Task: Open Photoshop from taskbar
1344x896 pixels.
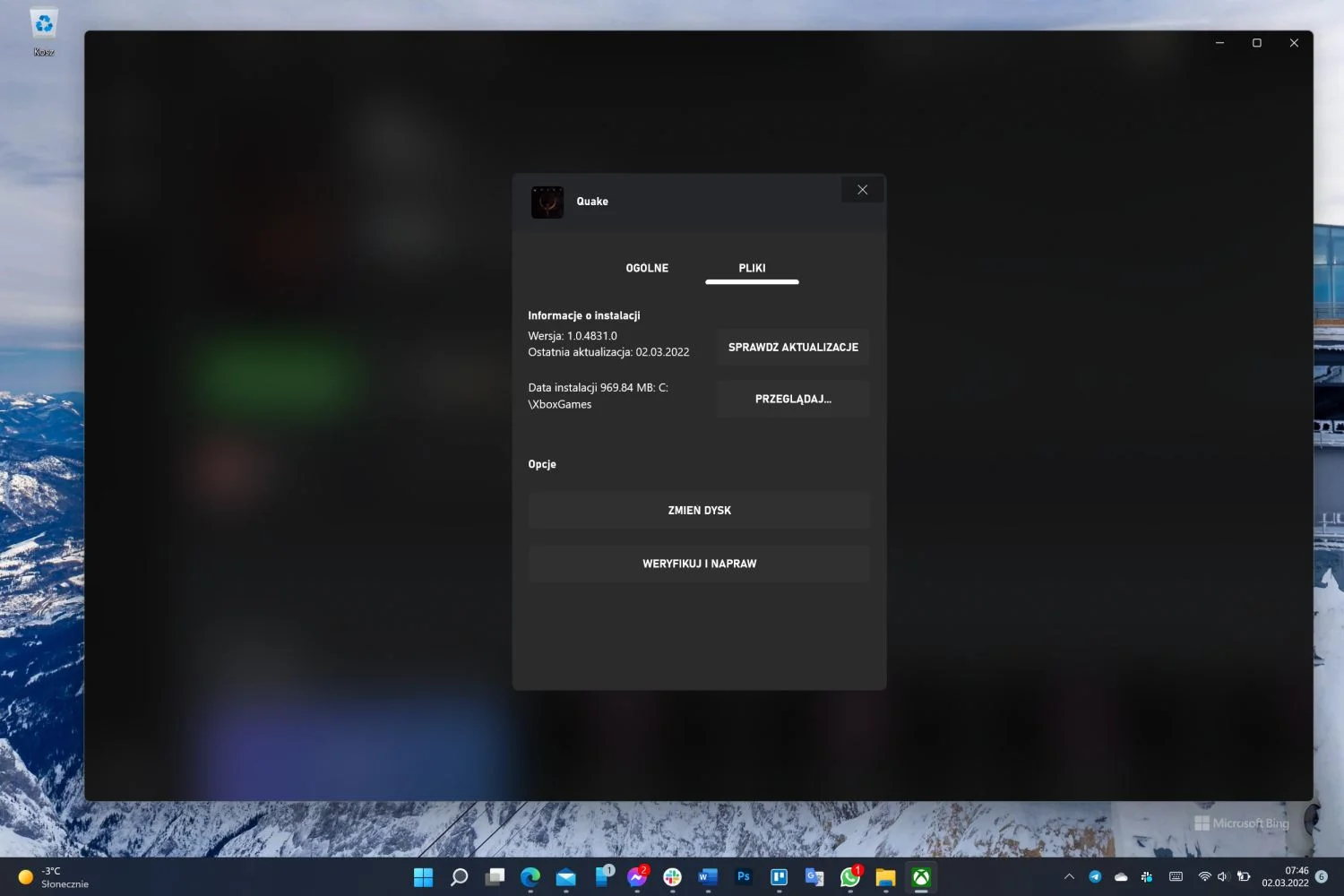Action: click(x=744, y=877)
